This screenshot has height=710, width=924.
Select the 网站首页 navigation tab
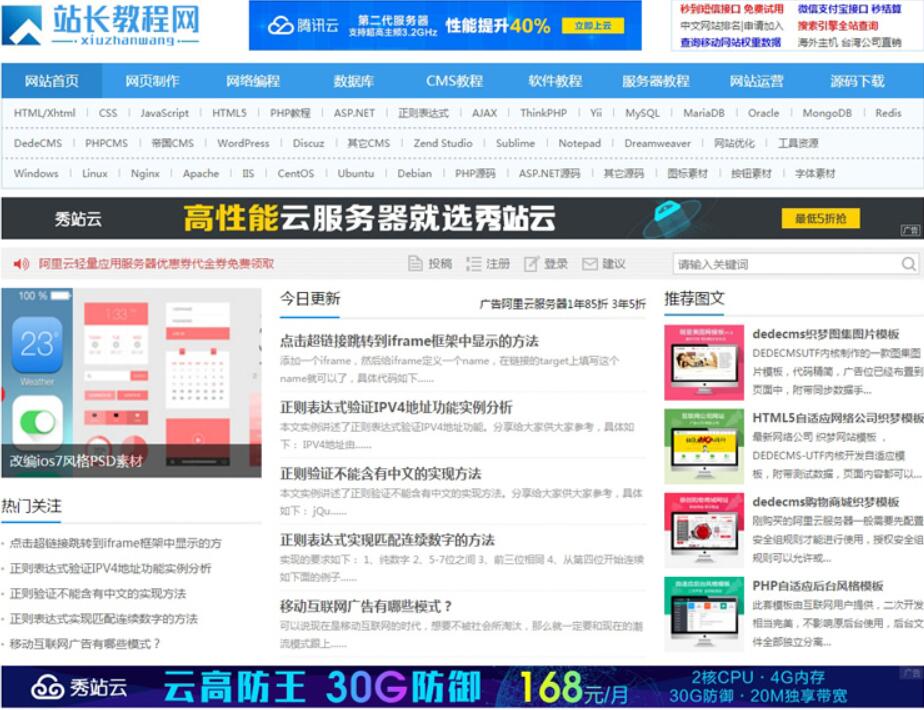point(53,81)
